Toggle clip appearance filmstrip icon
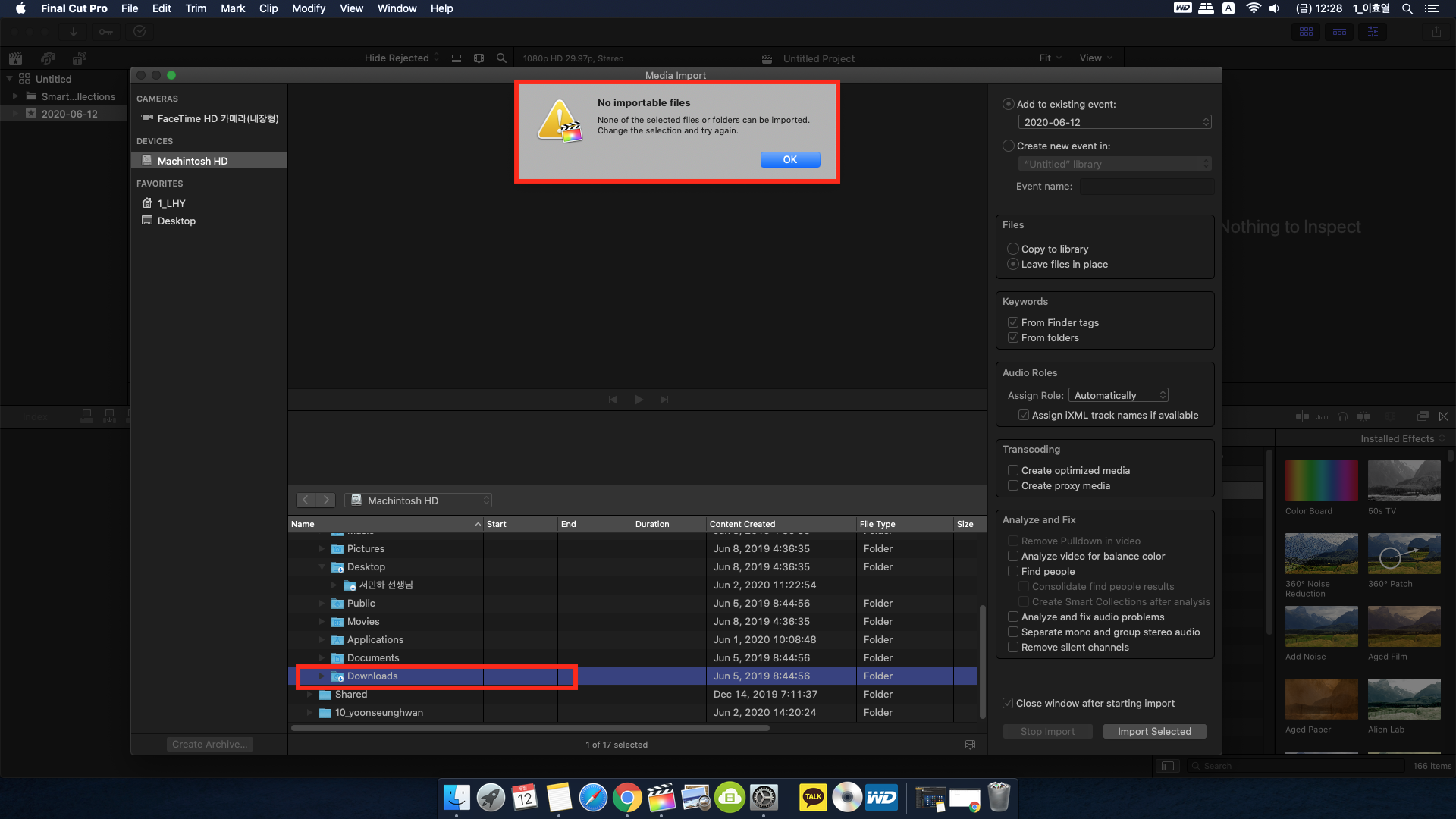Viewport: 1456px width, 819px height. coord(479,58)
